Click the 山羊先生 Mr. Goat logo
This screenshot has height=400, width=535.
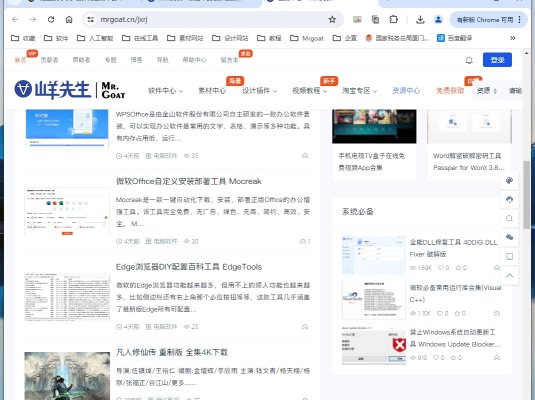(70, 90)
